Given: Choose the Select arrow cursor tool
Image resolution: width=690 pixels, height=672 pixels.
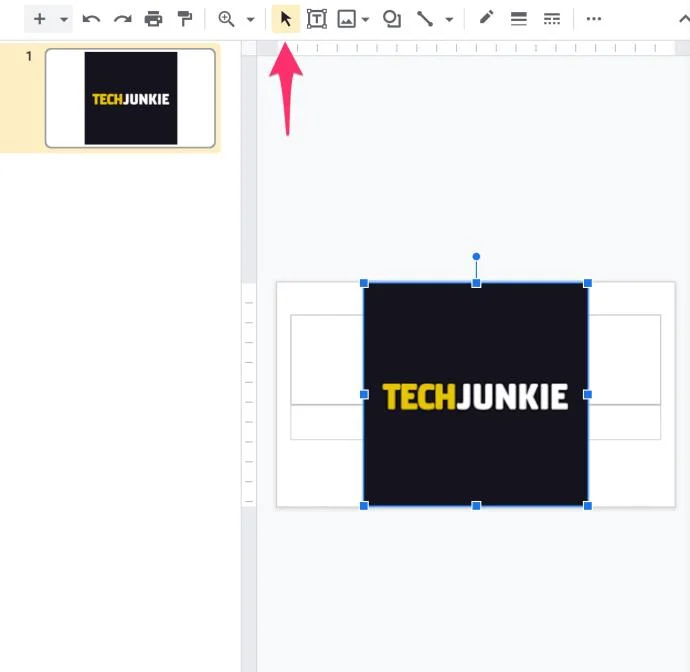Looking at the screenshot, I should 286,19.
